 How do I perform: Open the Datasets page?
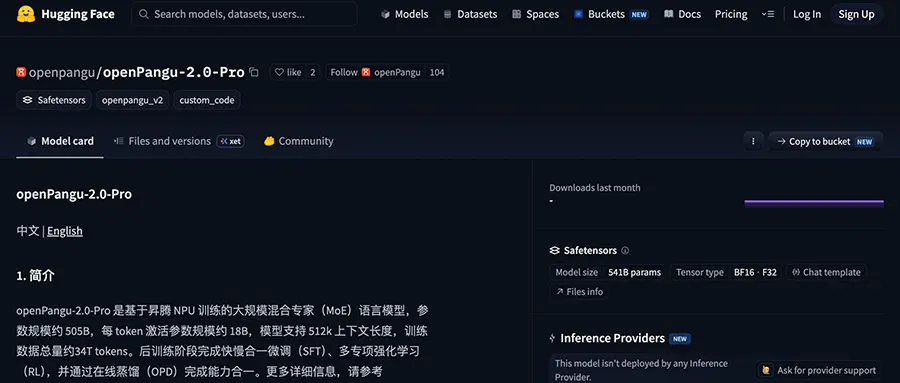[470, 14]
